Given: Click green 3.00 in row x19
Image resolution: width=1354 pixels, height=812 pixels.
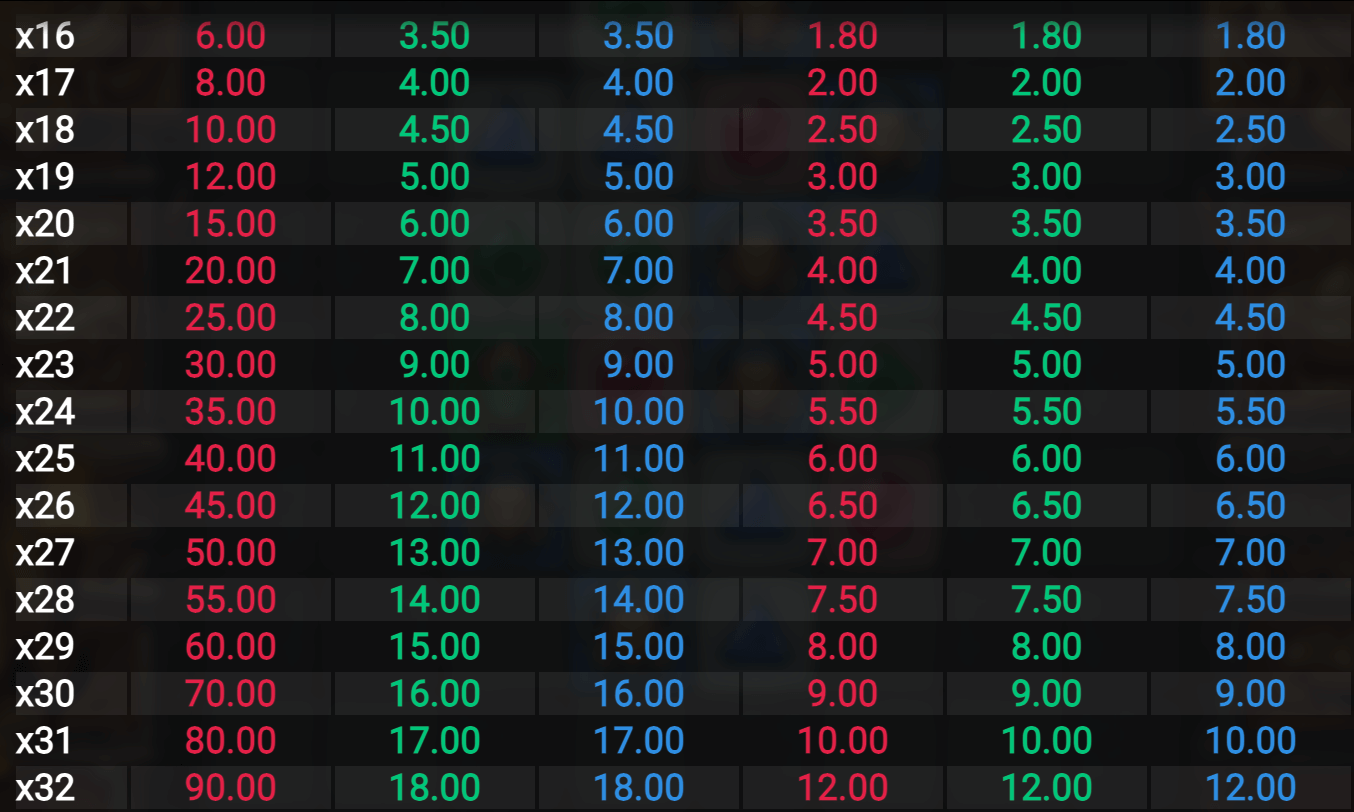Looking at the screenshot, I should pyautogui.click(x=1047, y=177).
